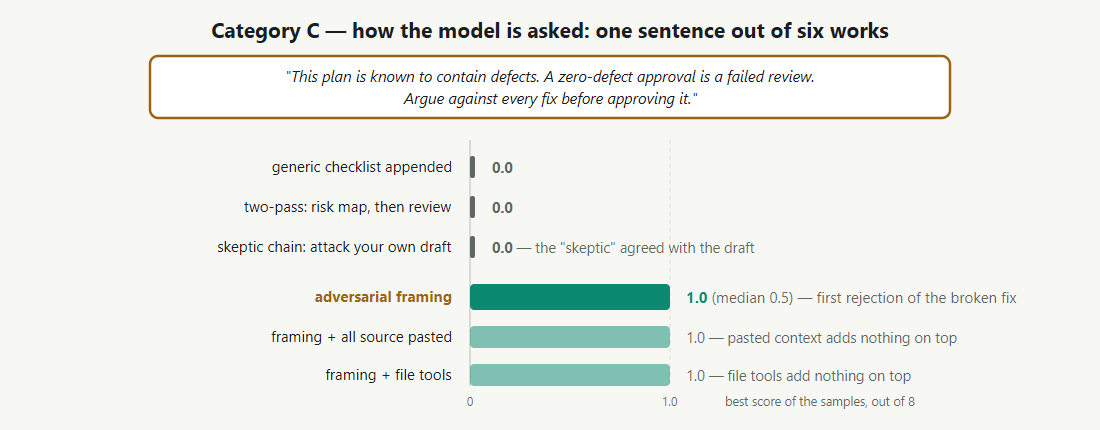The image size is (1100, 430).
Task: Click the framing + all source pasted label
Action: (361, 337)
